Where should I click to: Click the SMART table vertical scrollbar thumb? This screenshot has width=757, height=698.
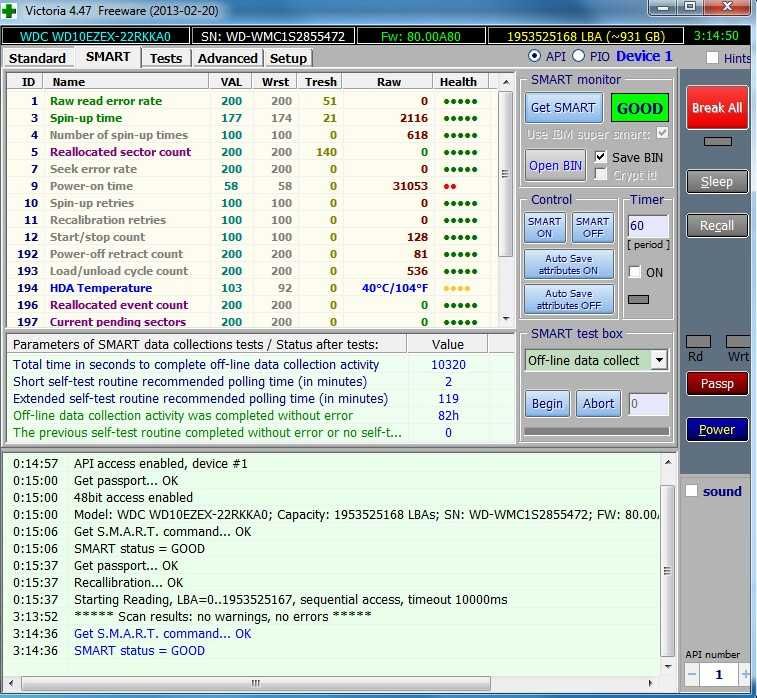[505, 174]
